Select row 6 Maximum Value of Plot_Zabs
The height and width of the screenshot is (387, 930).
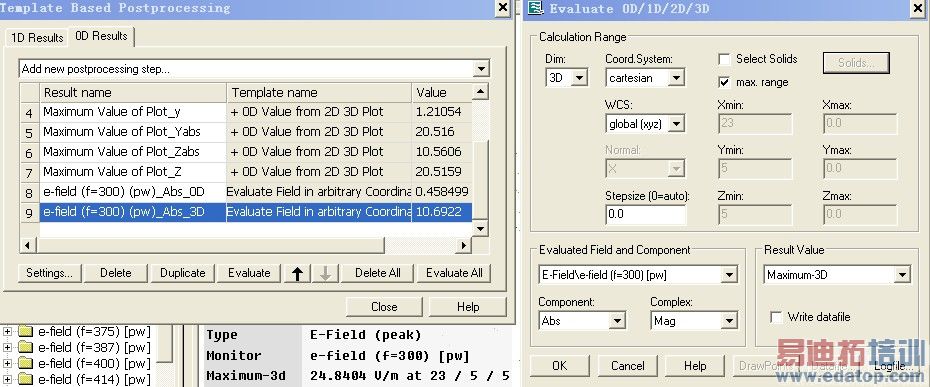tap(246, 152)
